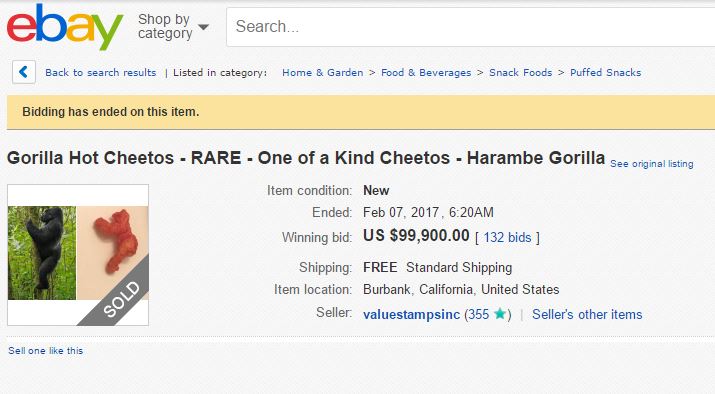Screen dimensions: 715x394
Task: Open the Puffed Snacks breadcrumb
Action: pos(606,73)
